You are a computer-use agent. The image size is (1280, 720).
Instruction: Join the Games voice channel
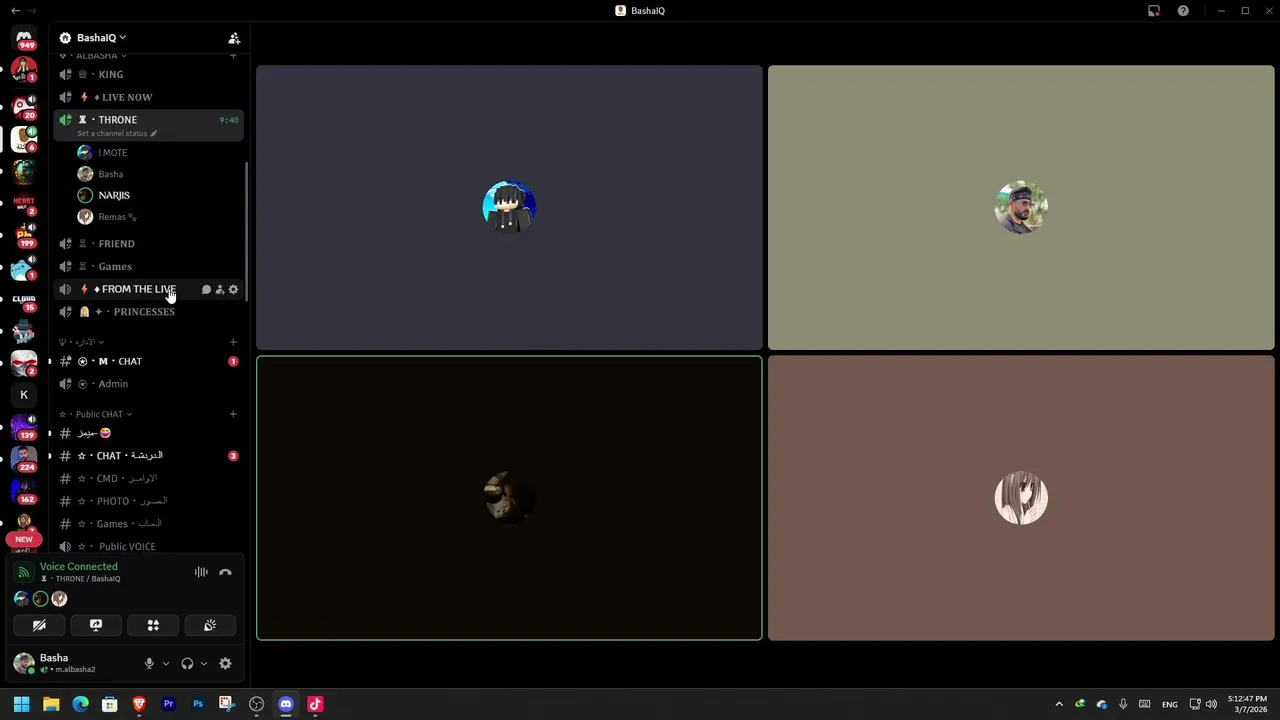point(148,267)
